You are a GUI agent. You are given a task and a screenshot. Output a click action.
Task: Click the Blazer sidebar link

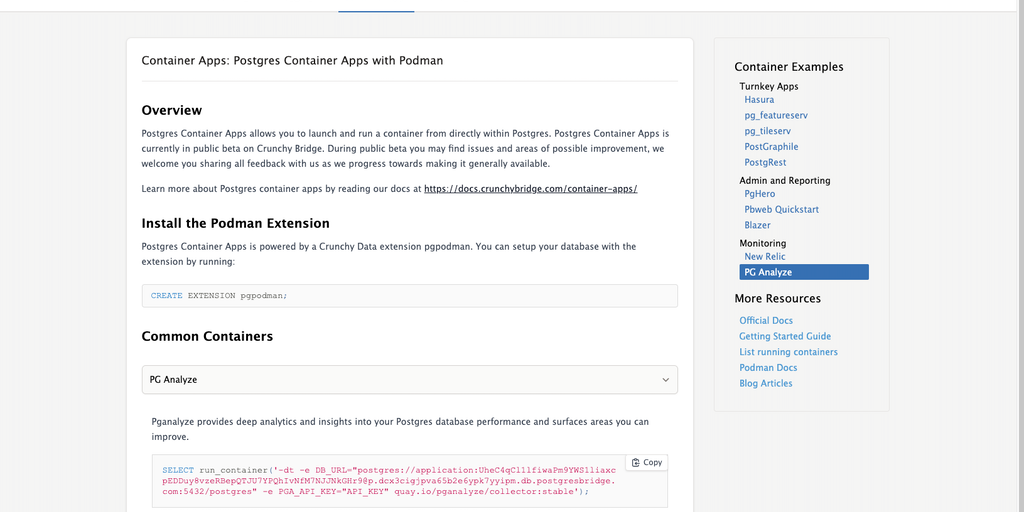click(x=757, y=225)
